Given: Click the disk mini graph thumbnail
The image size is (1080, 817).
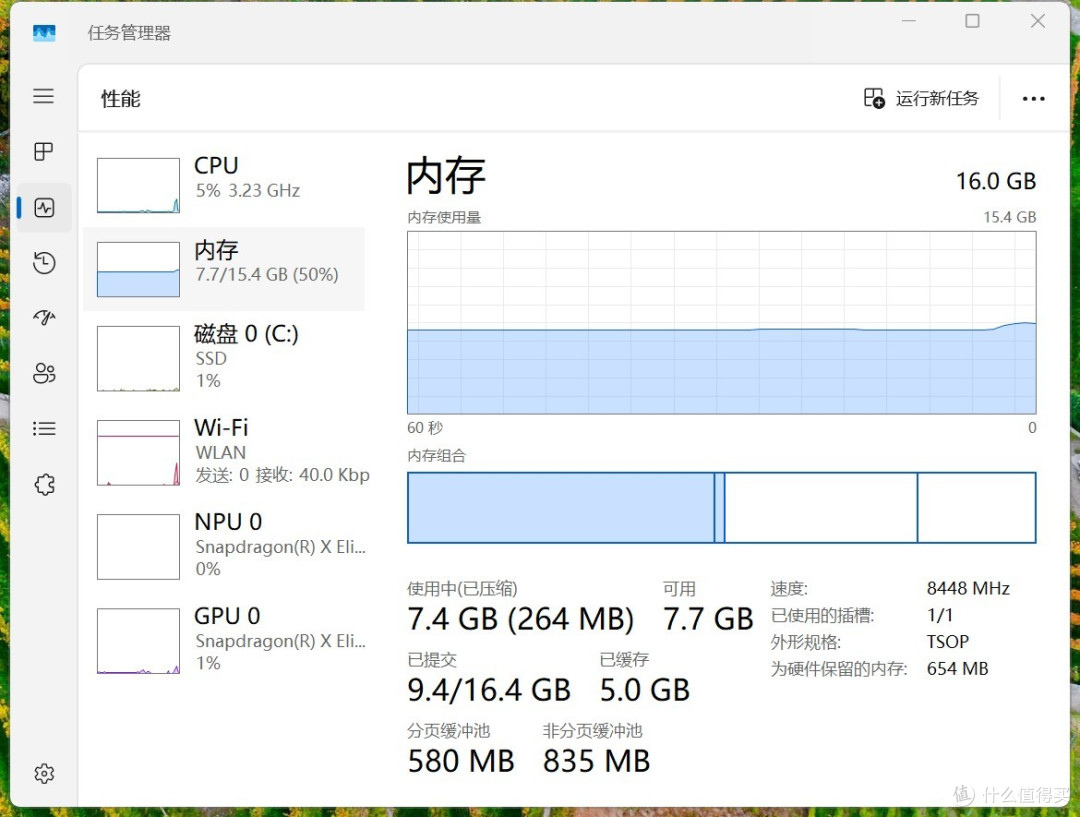Looking at the screenshot, I should click(138, 358).
